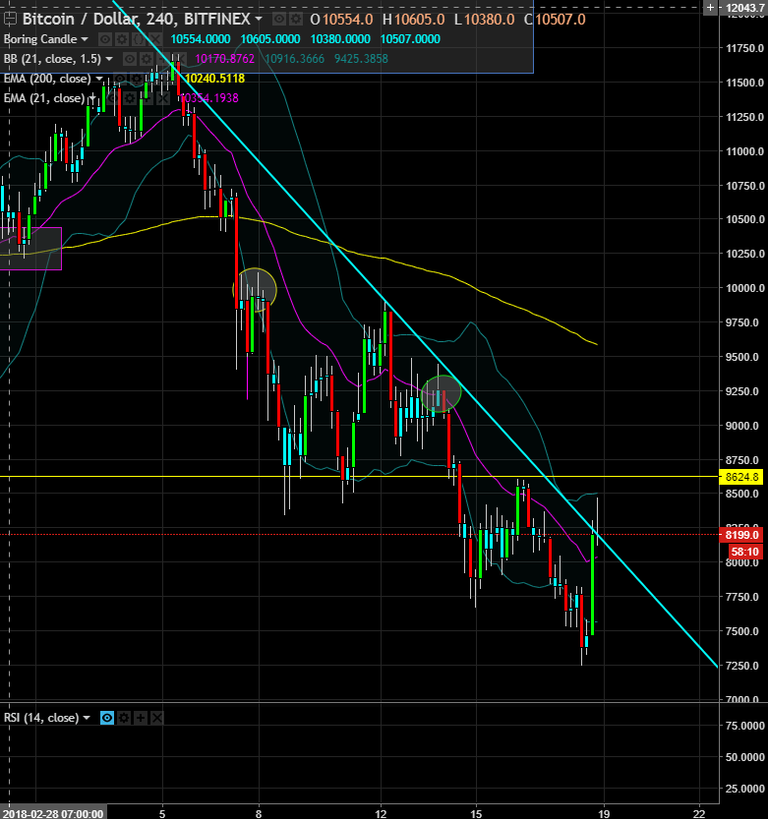Remove the RSI indicator with X icon
Image resolution: width=768 pixels, height=819 pixels.
click(x=157, y=718)
